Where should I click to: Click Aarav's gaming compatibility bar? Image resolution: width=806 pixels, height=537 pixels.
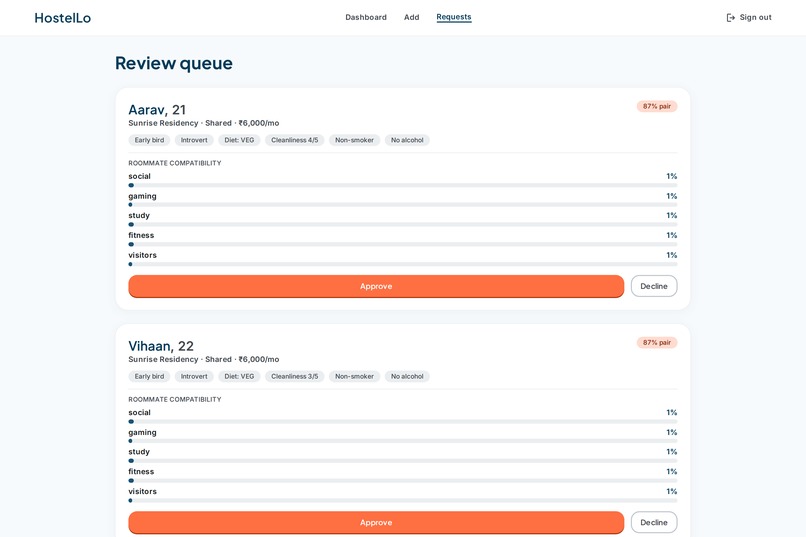[403, 205]
